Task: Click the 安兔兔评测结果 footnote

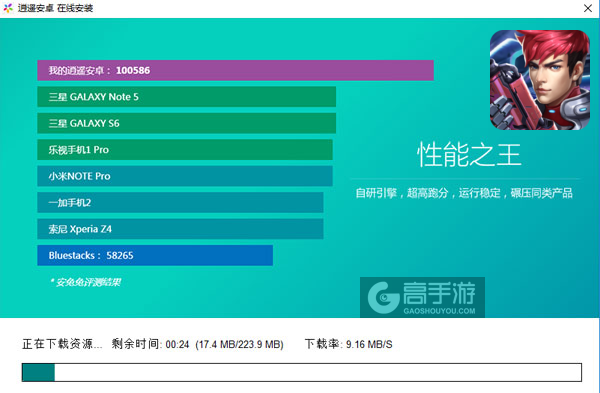Action: 85,282
